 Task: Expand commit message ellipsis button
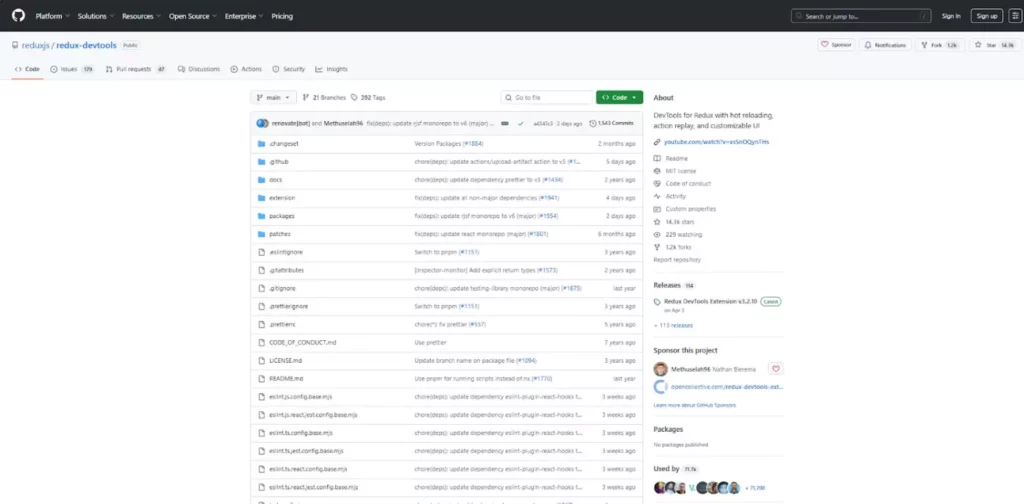(x=505, y=123)
